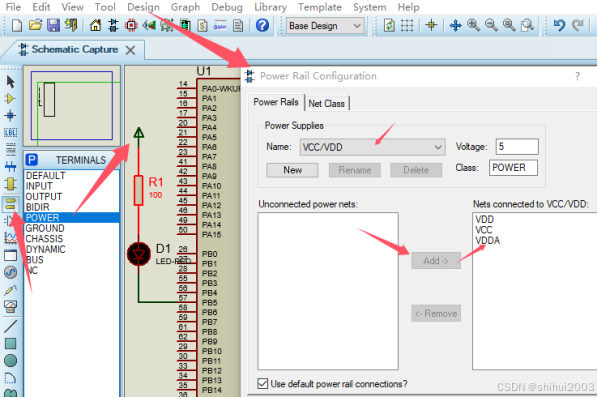This screenshot has height=398, width=598.
Task: Open the Template menu
Action: (320, 7)
